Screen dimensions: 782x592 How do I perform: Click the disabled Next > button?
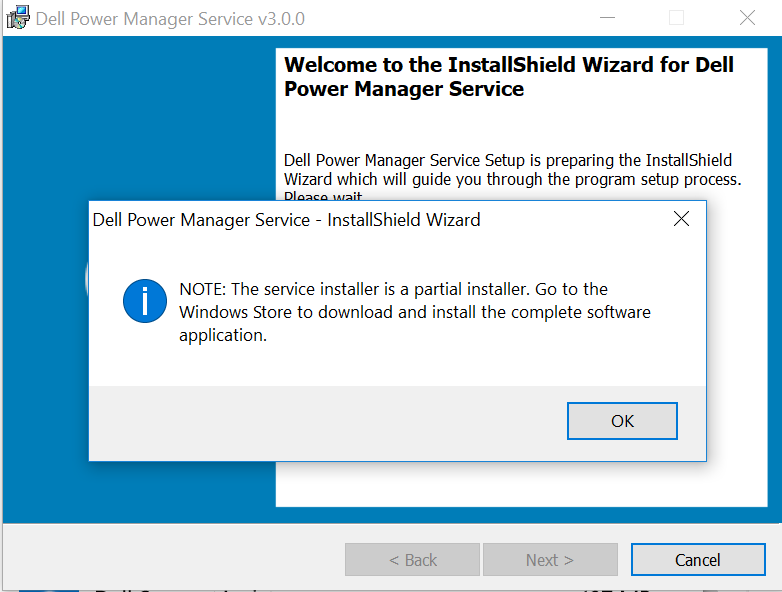[550, 560]
